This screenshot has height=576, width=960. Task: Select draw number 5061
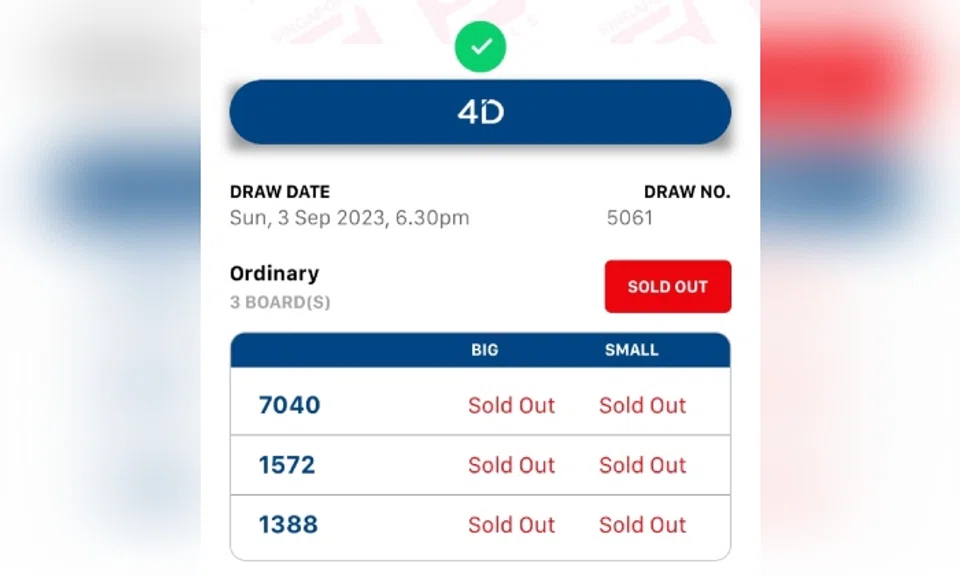pos(630,217)
